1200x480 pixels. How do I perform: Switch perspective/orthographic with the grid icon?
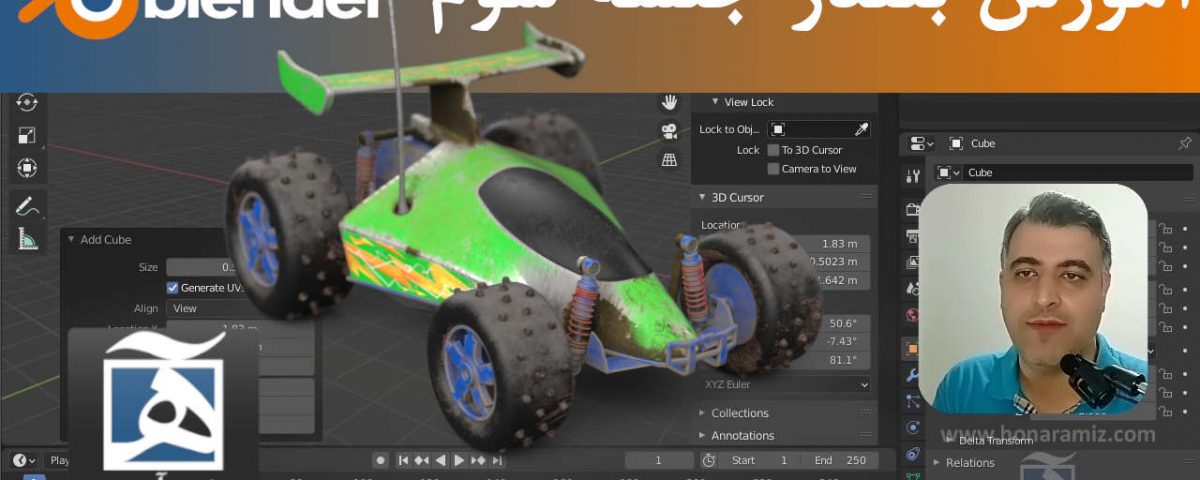pyautogui.click(x=669, y=159)
